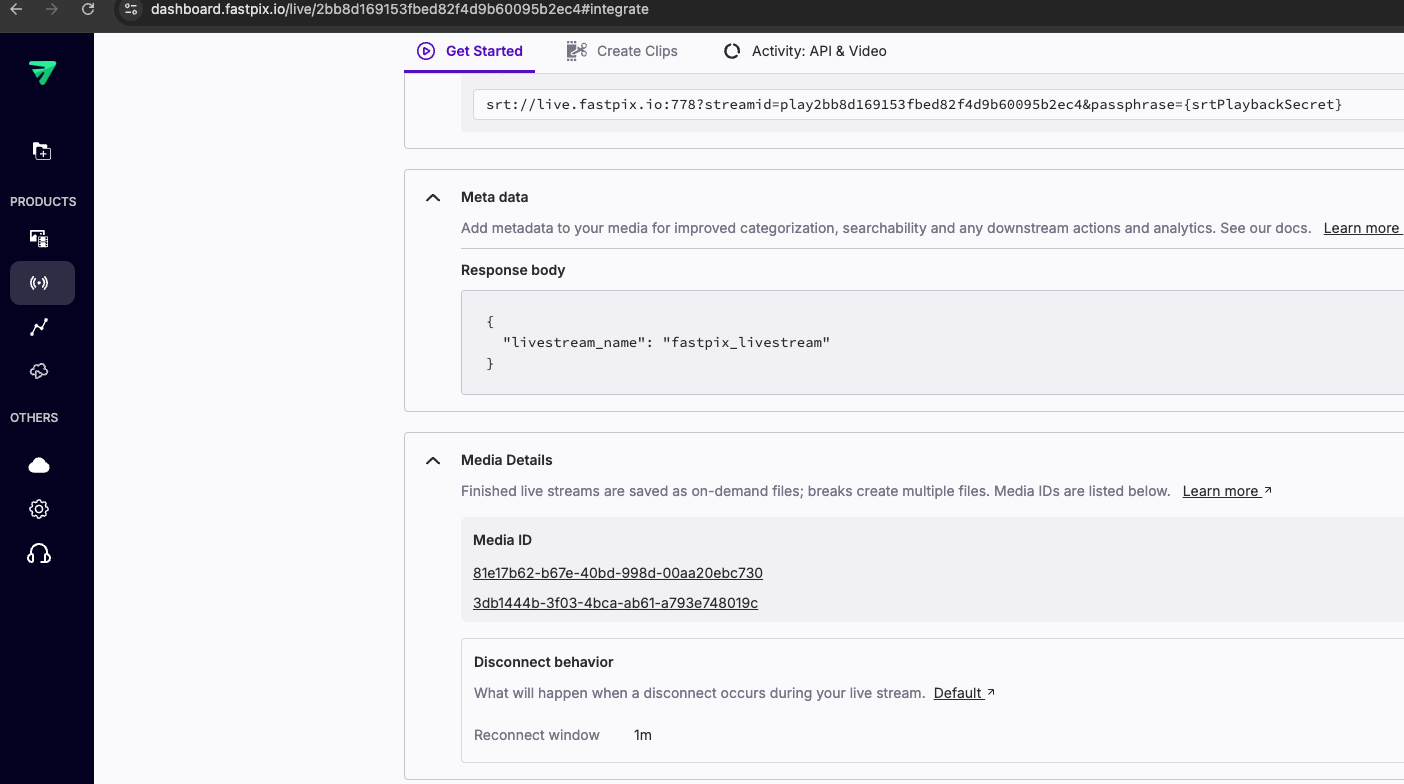1404x784 pixels.
Task: Switch to the Create Clips tab
Action: [x=621, y=51]
